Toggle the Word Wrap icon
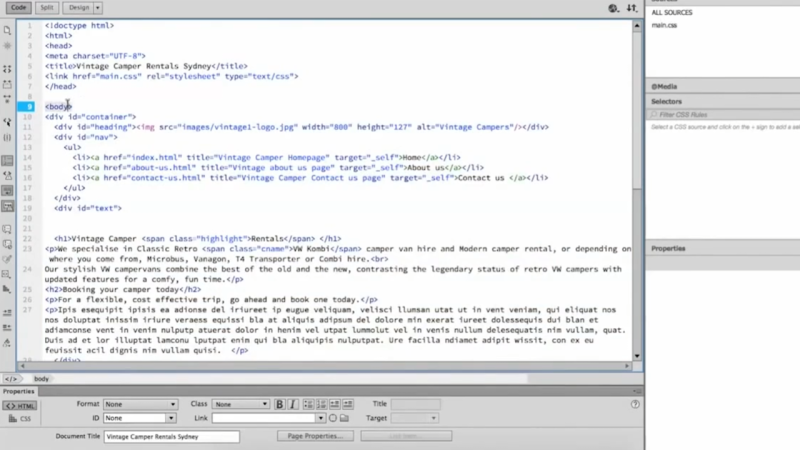This screenshot has height=450, width=800. click(7, 191)
